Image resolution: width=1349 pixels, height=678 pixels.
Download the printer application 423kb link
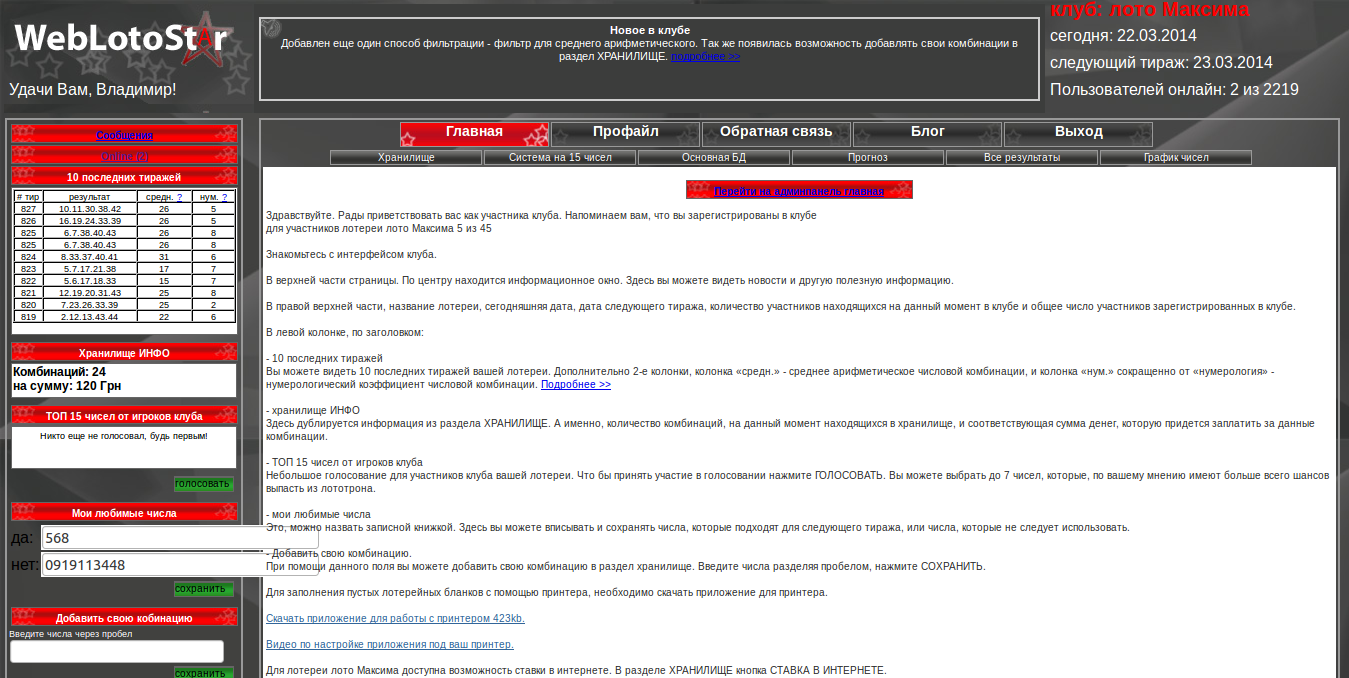(395, 618)
